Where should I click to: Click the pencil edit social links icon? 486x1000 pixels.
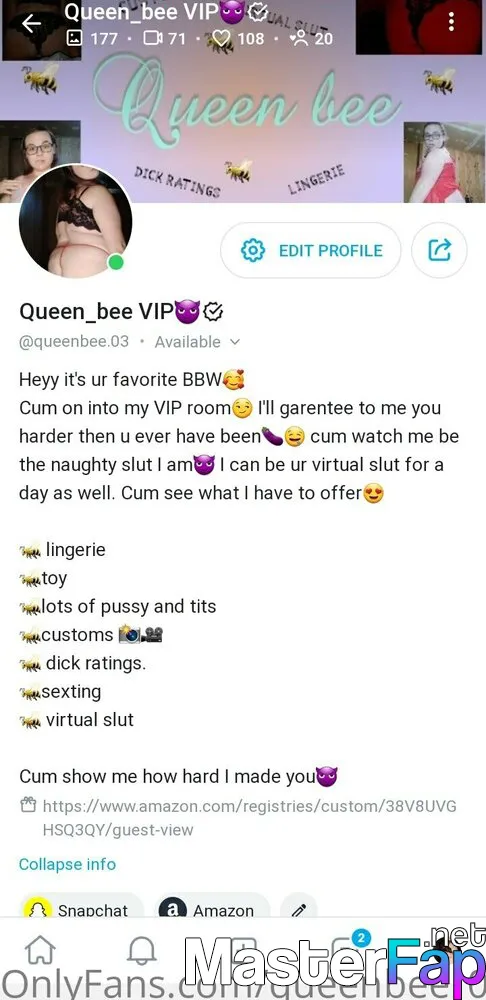tap(299, 911)
